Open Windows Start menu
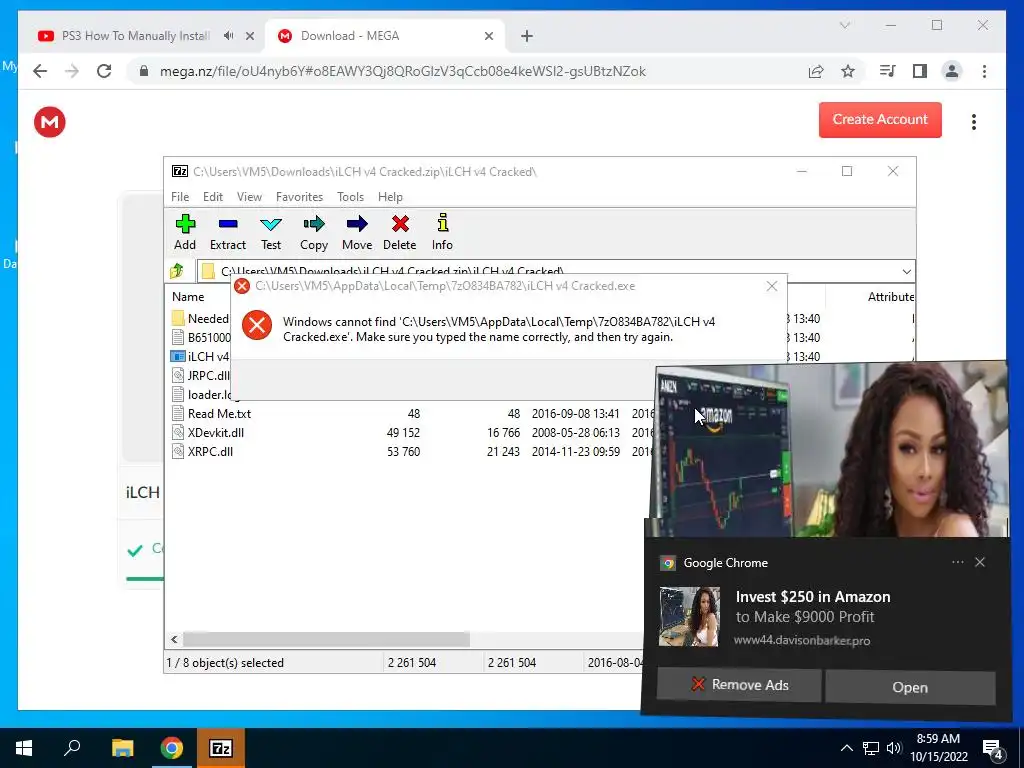 pos(24,748)
